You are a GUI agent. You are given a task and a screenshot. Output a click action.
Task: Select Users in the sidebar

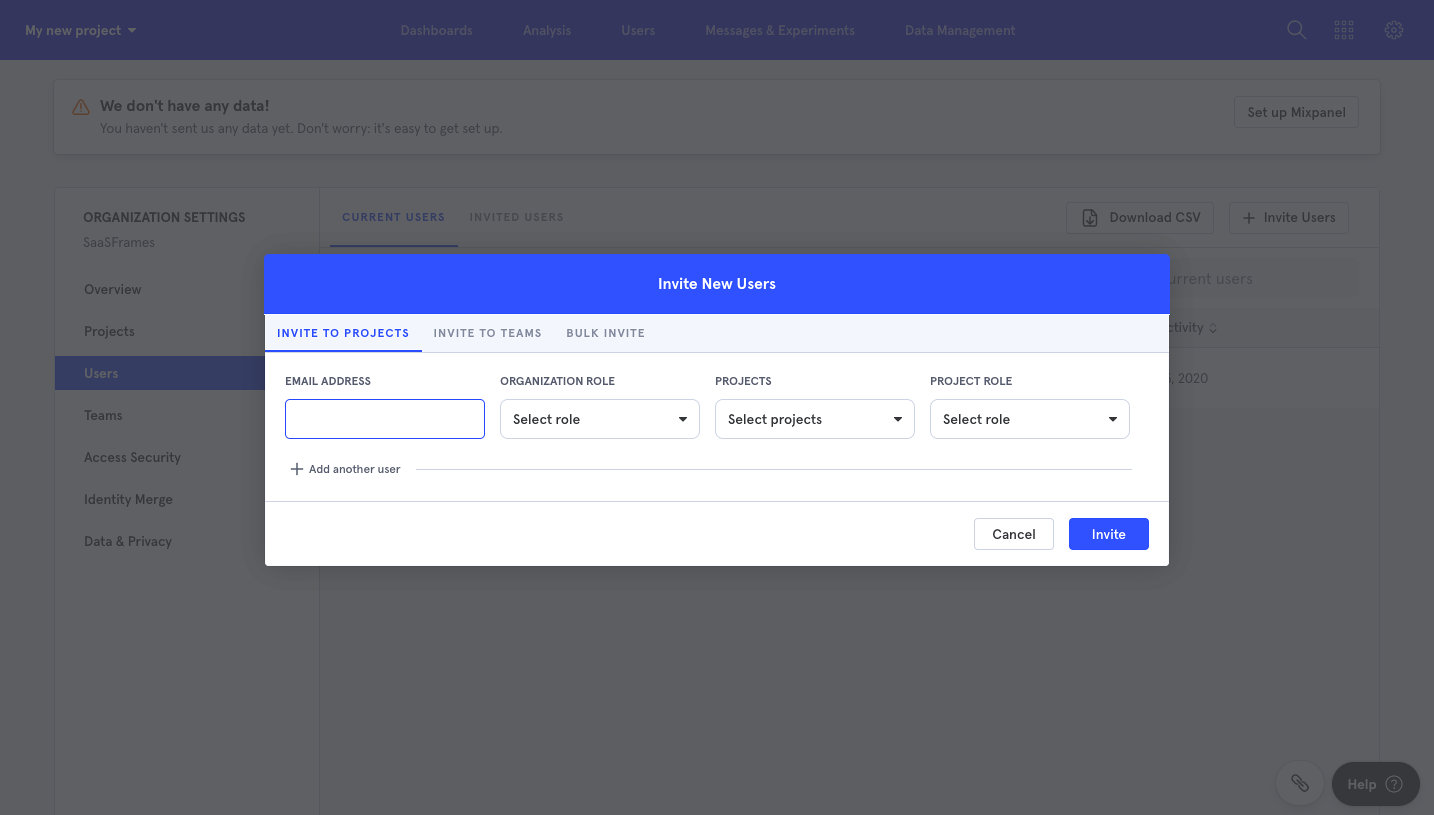160,373
